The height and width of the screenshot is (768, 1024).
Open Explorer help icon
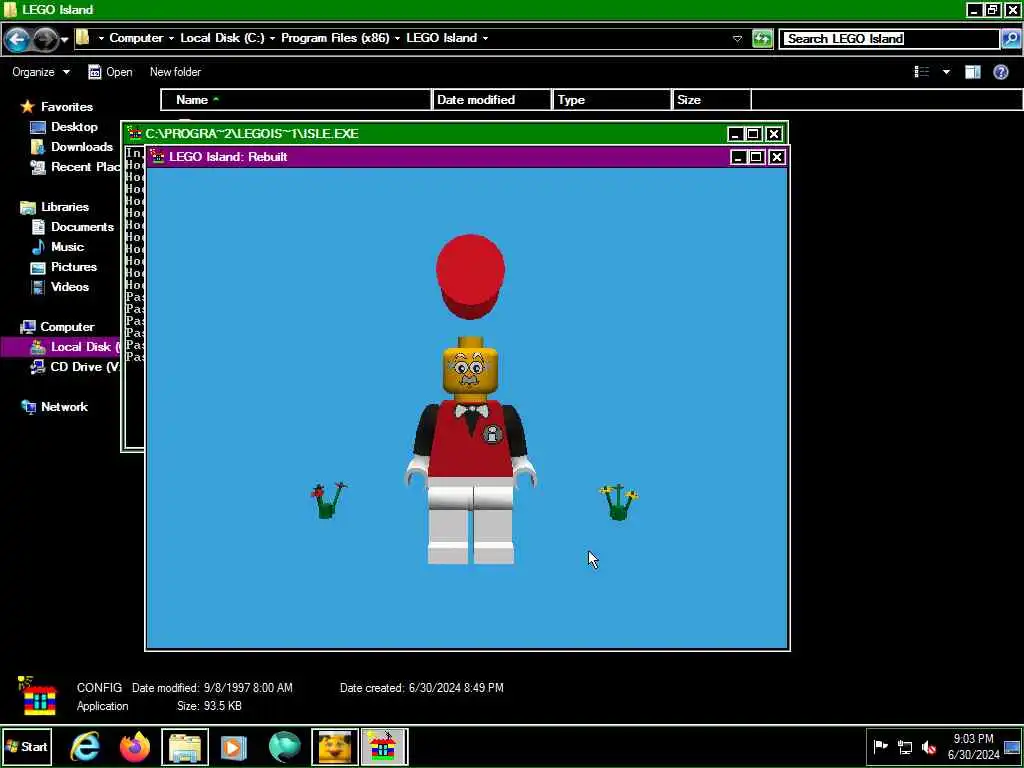coord(1000,72)
